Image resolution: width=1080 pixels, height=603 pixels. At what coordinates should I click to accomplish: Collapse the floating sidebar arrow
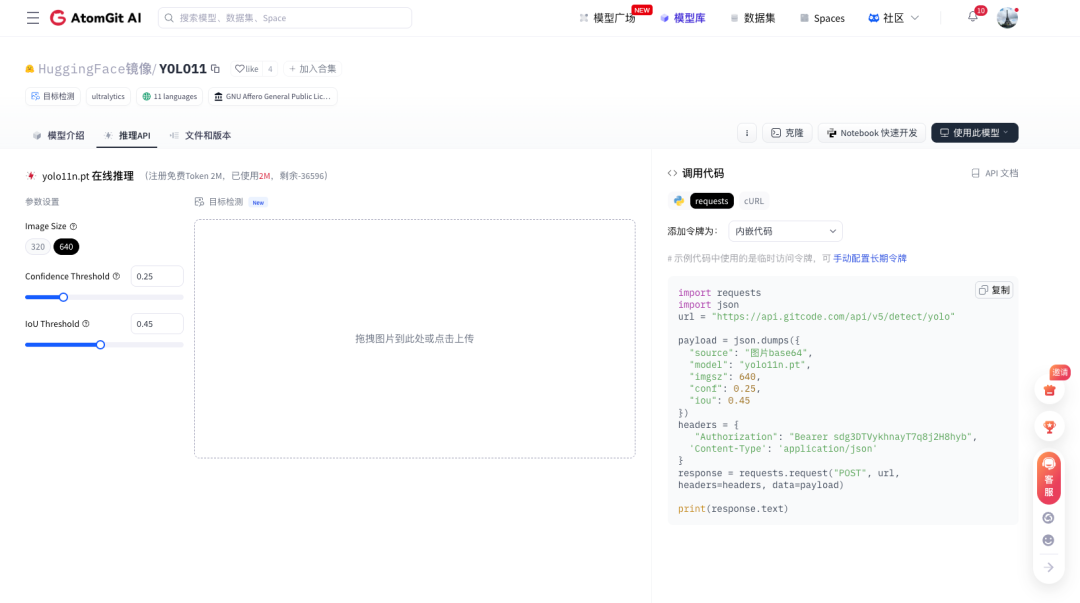tap(1048, 567)
